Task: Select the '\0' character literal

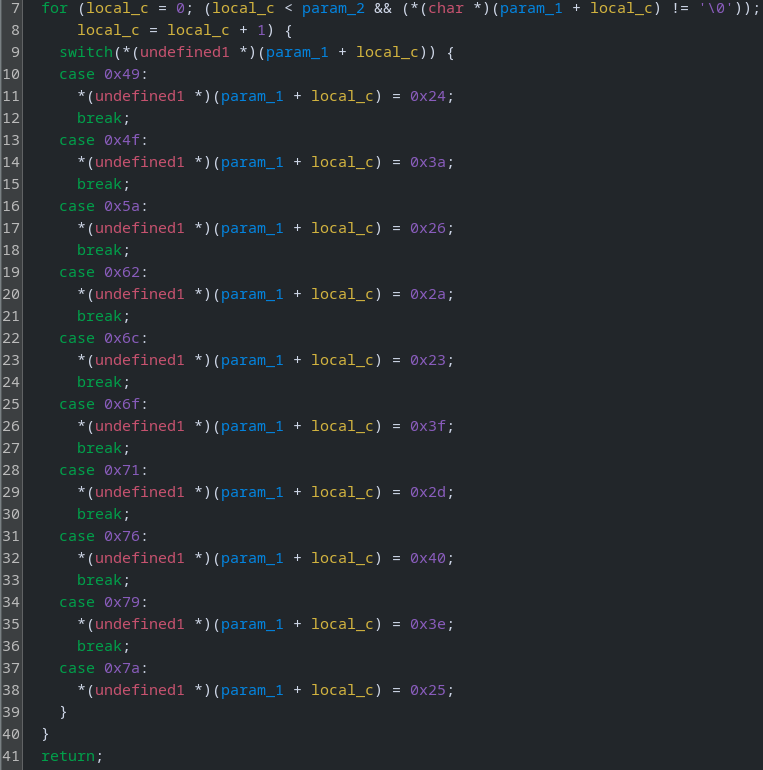Action: click(x=716, y=8)
